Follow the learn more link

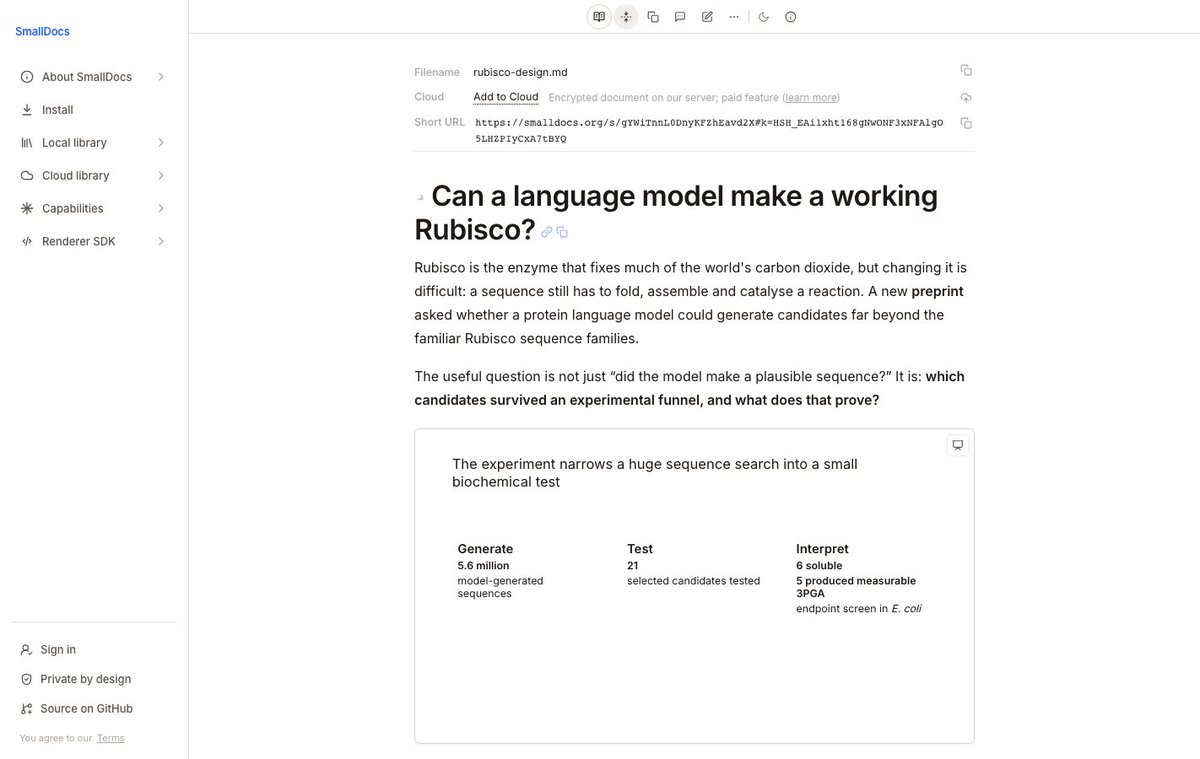(811, 98)
